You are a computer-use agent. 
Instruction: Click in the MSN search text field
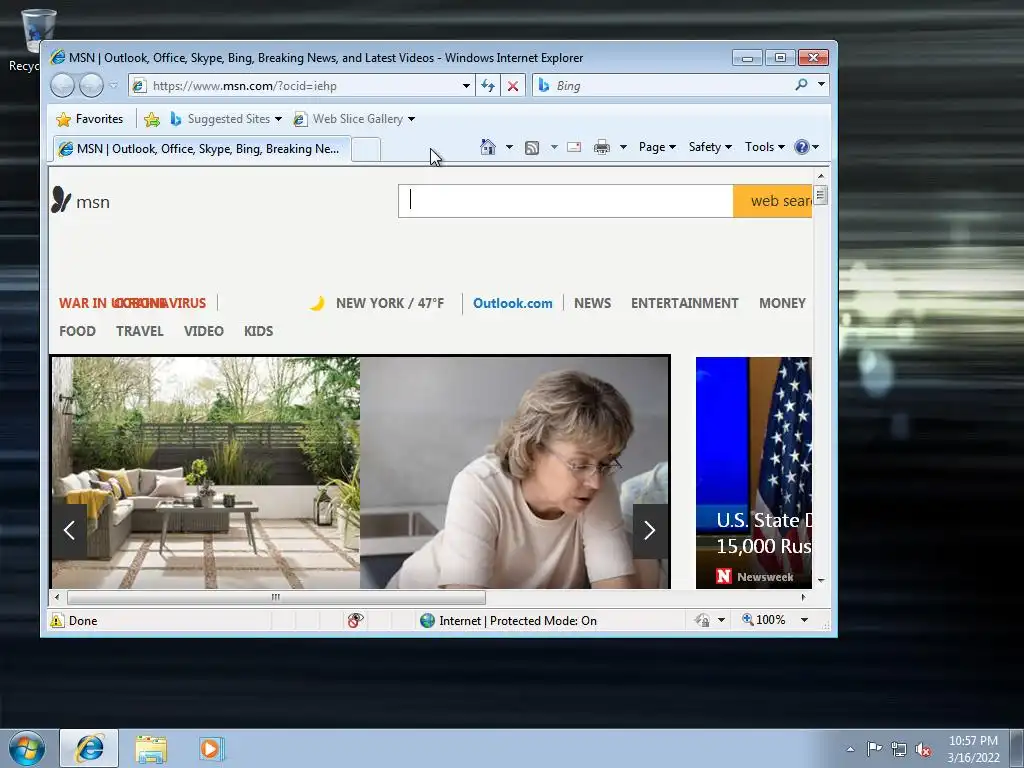click(566, 200)
